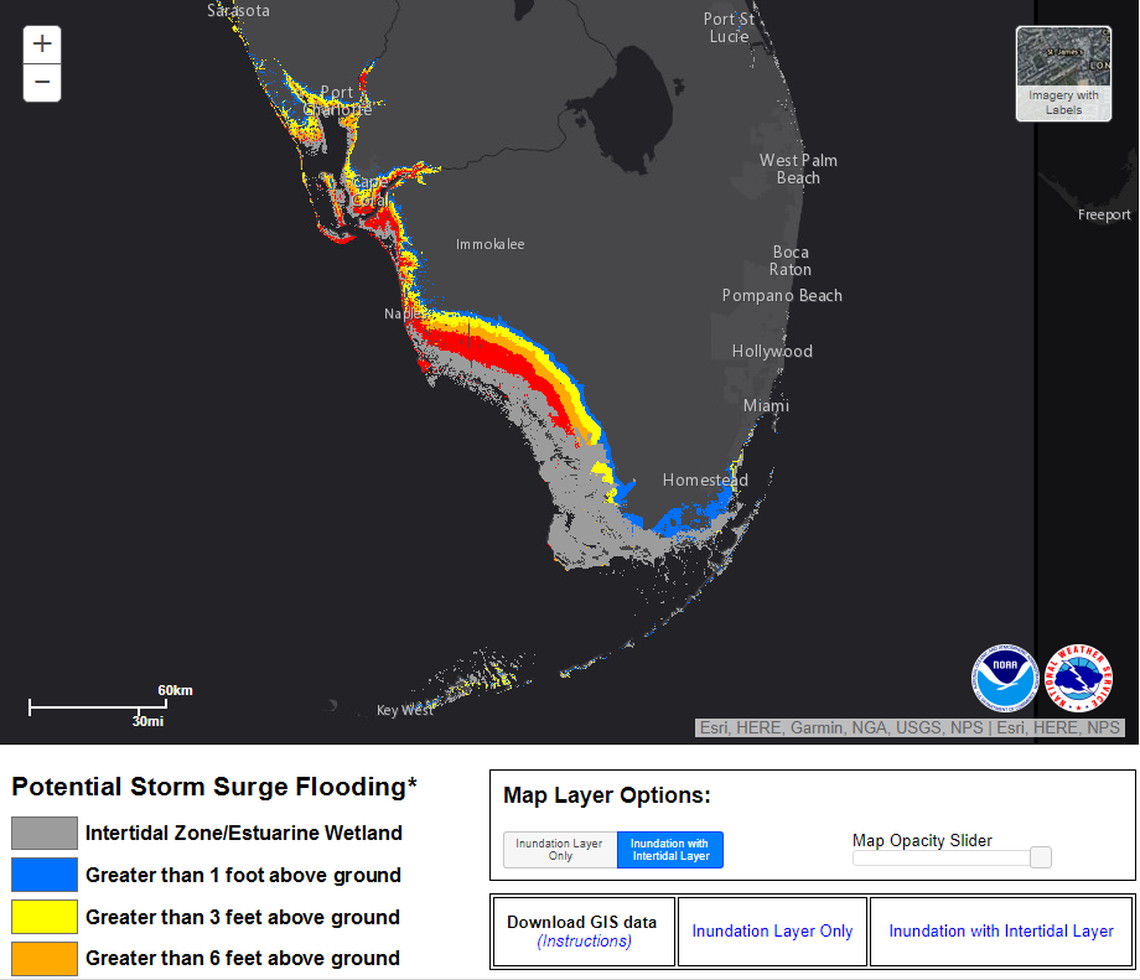Select Inundation with Intertidal Layer toggle
Screen dimensions: 1140x980
tap(670, 850)
